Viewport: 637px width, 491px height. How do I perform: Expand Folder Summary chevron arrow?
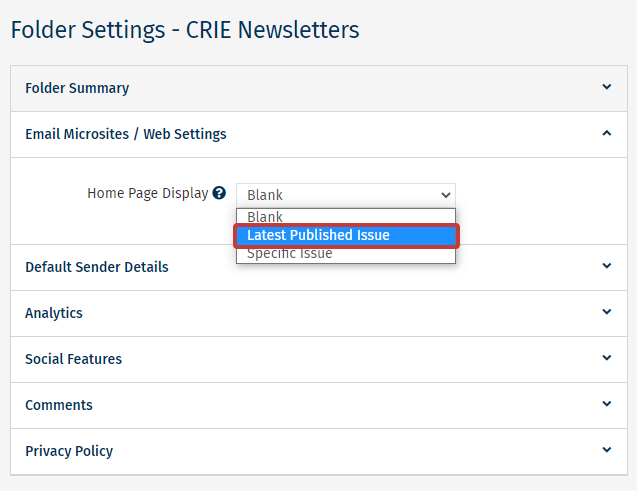607,88
